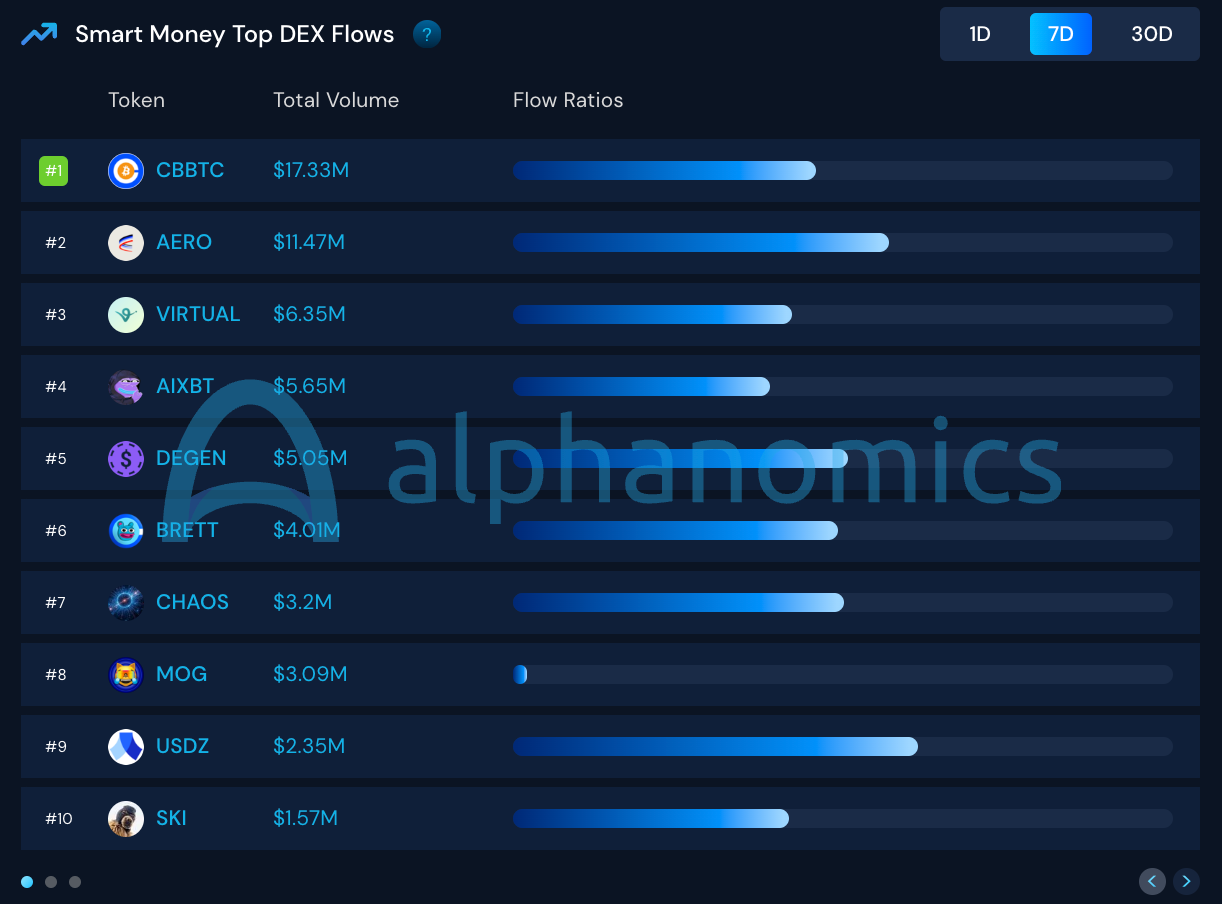Click the $11.47M volume value
Screen dimensions: 1222x904
coord(309,243)
